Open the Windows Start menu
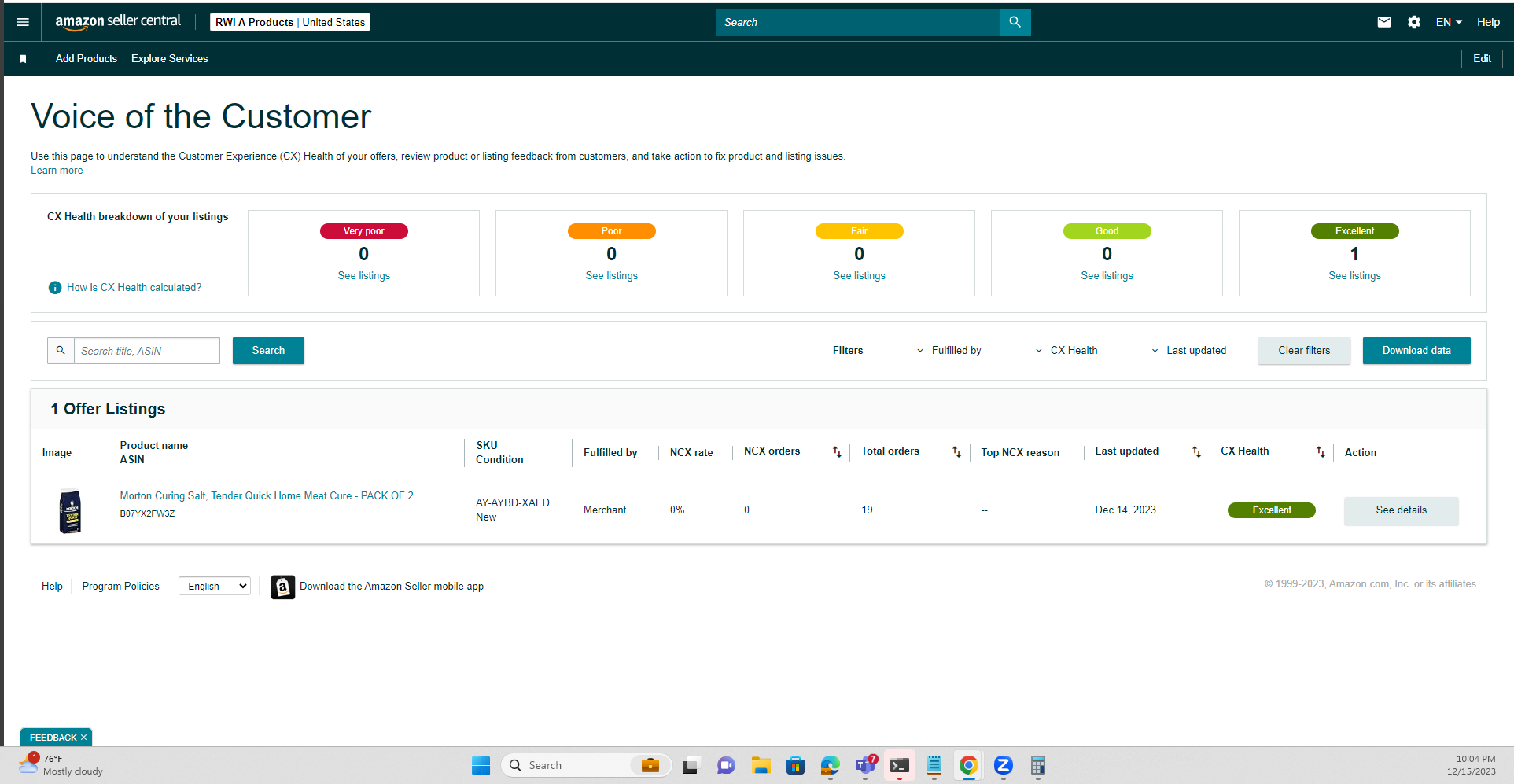 pyautogui.click(x=481, y=765)
